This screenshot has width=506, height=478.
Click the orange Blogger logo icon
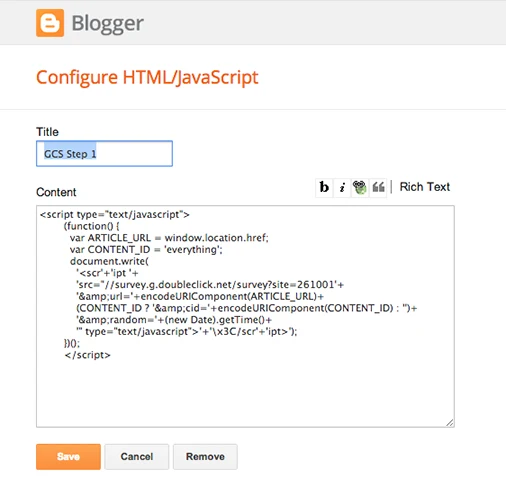point(50,23)
